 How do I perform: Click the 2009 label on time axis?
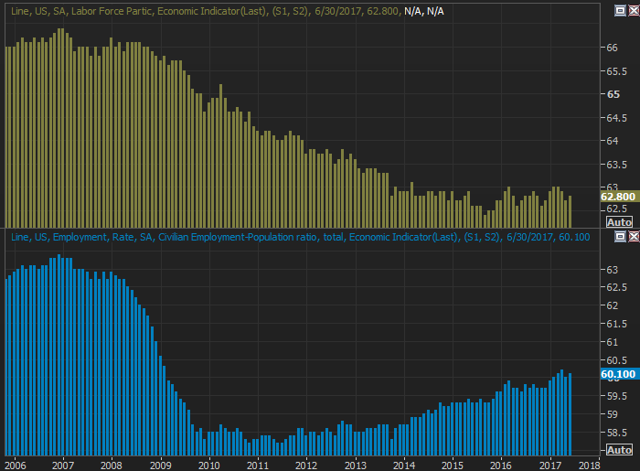[160, 465]
